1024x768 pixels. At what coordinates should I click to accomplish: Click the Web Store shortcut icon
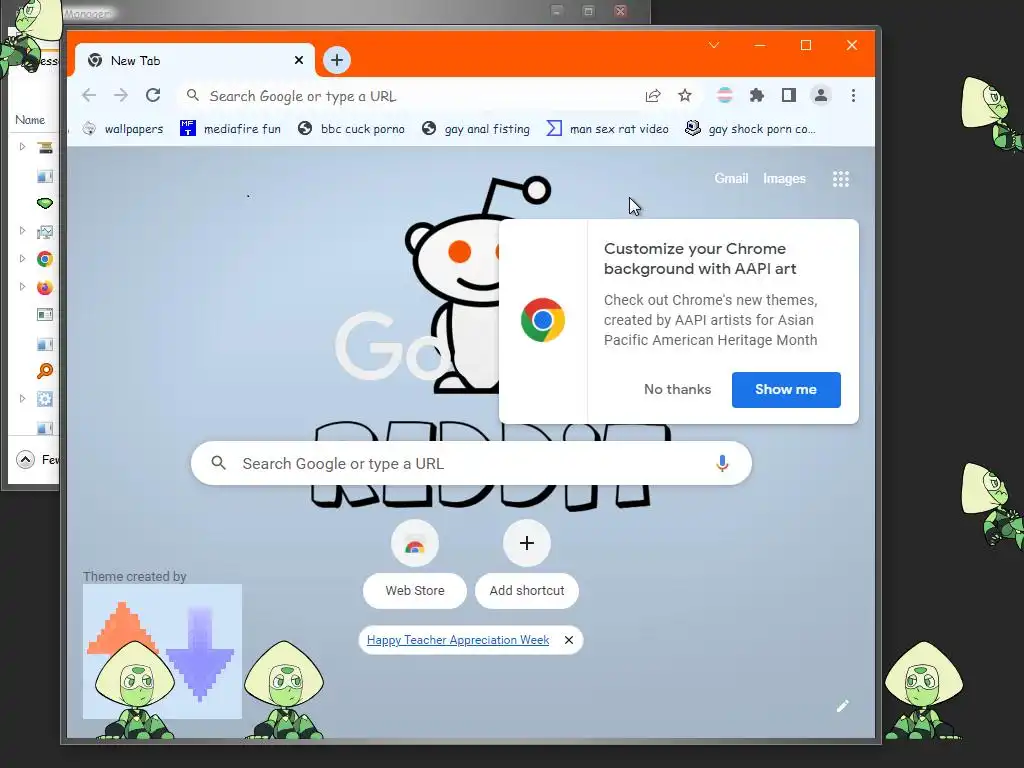pos(415,543)
